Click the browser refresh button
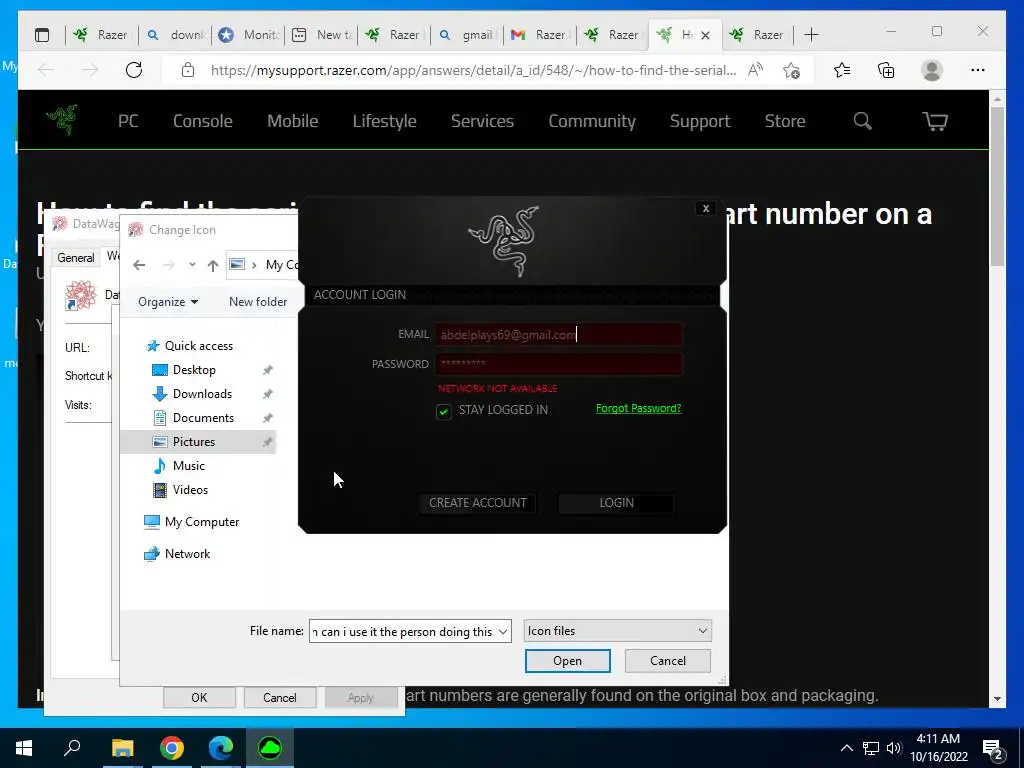Screen dimensions: 1024x768 [134, 70]
